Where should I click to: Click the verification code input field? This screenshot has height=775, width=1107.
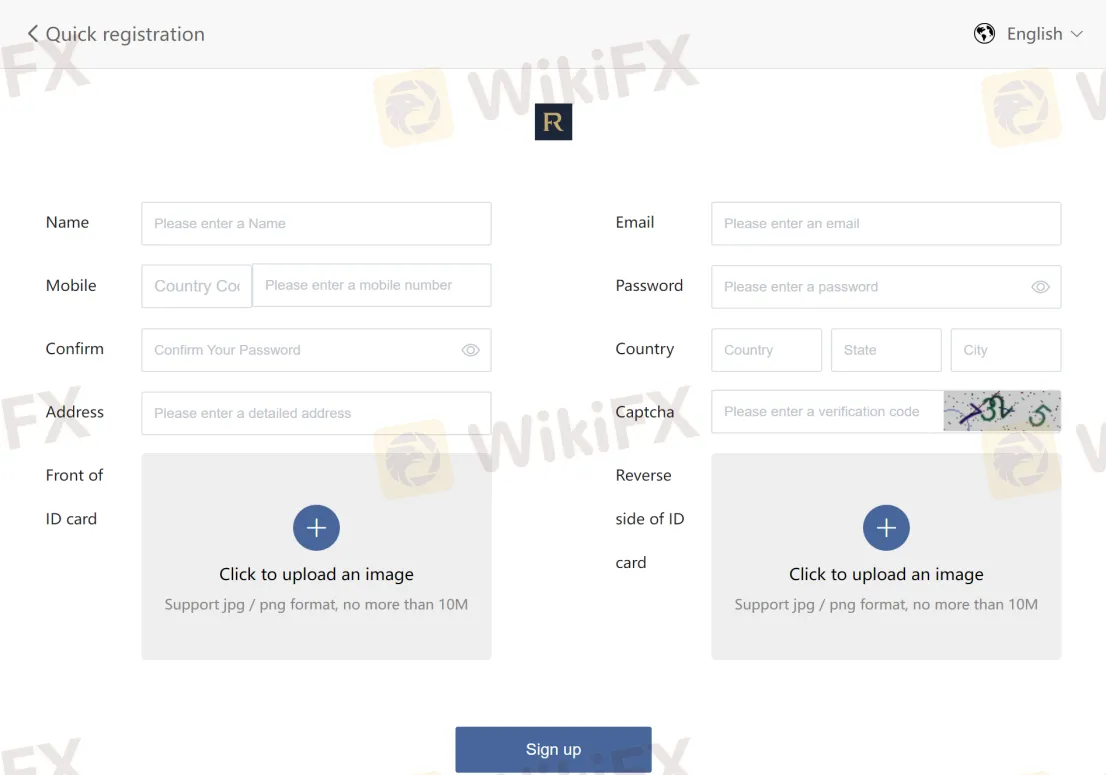[x=827, y=411]
